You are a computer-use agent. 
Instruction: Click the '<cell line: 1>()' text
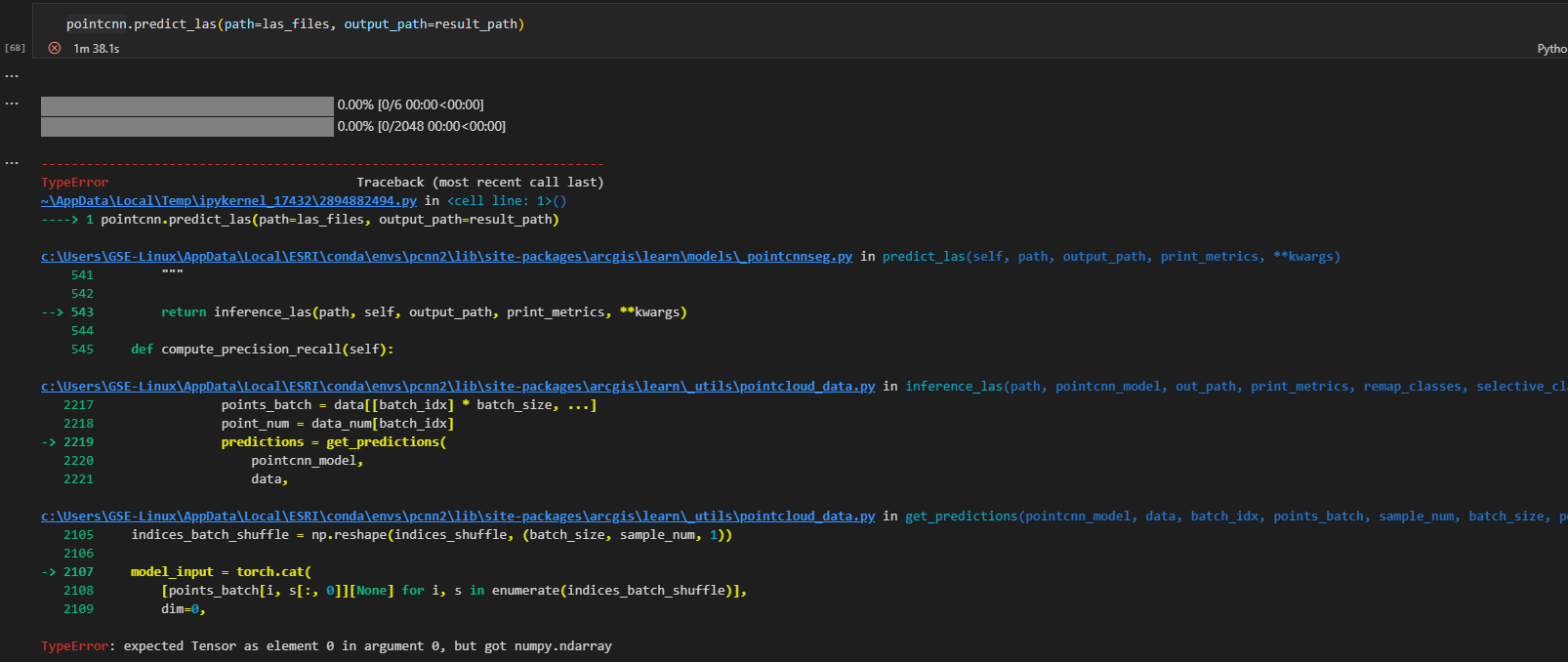507,200
